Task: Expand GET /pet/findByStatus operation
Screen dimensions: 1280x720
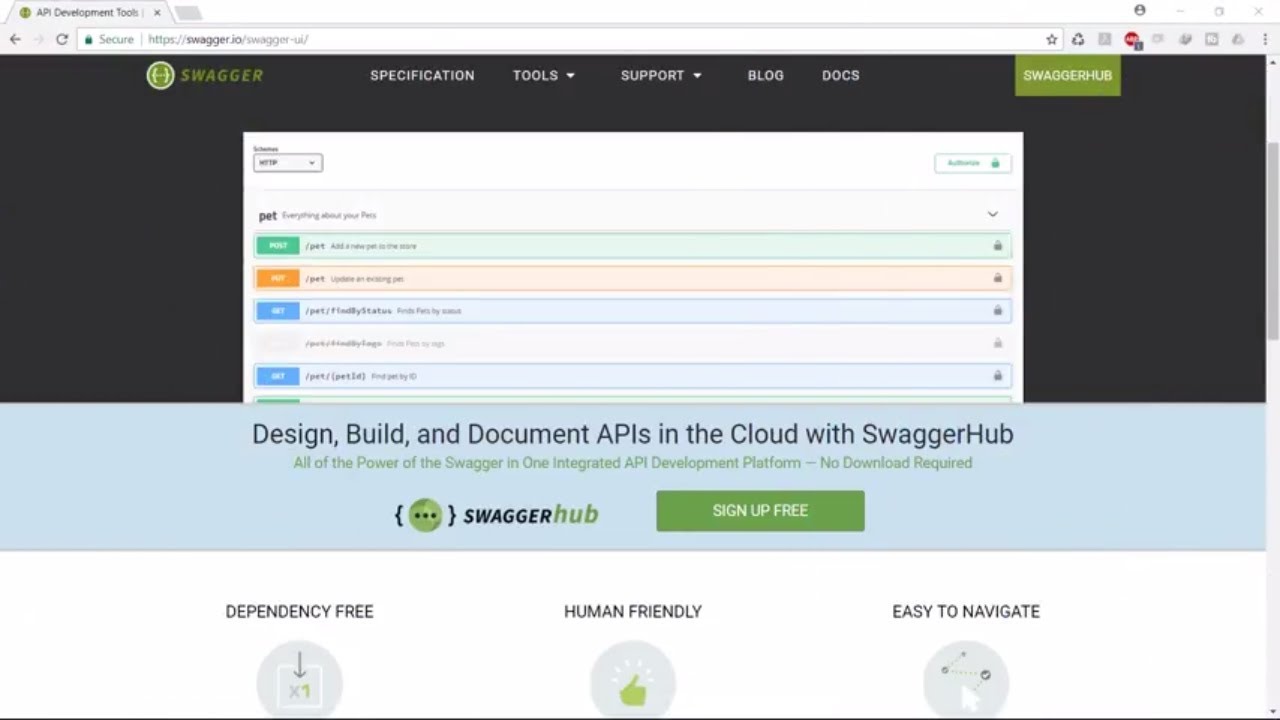Action: (x=633, y=310)
